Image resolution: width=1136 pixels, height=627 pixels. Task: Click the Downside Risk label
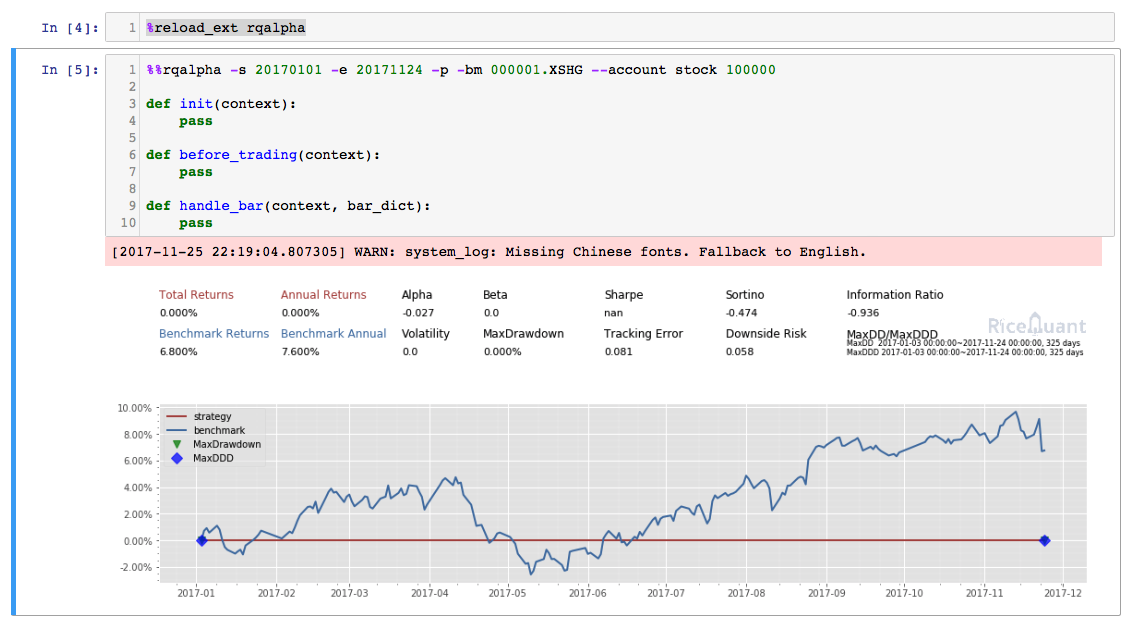click(766, 333)
